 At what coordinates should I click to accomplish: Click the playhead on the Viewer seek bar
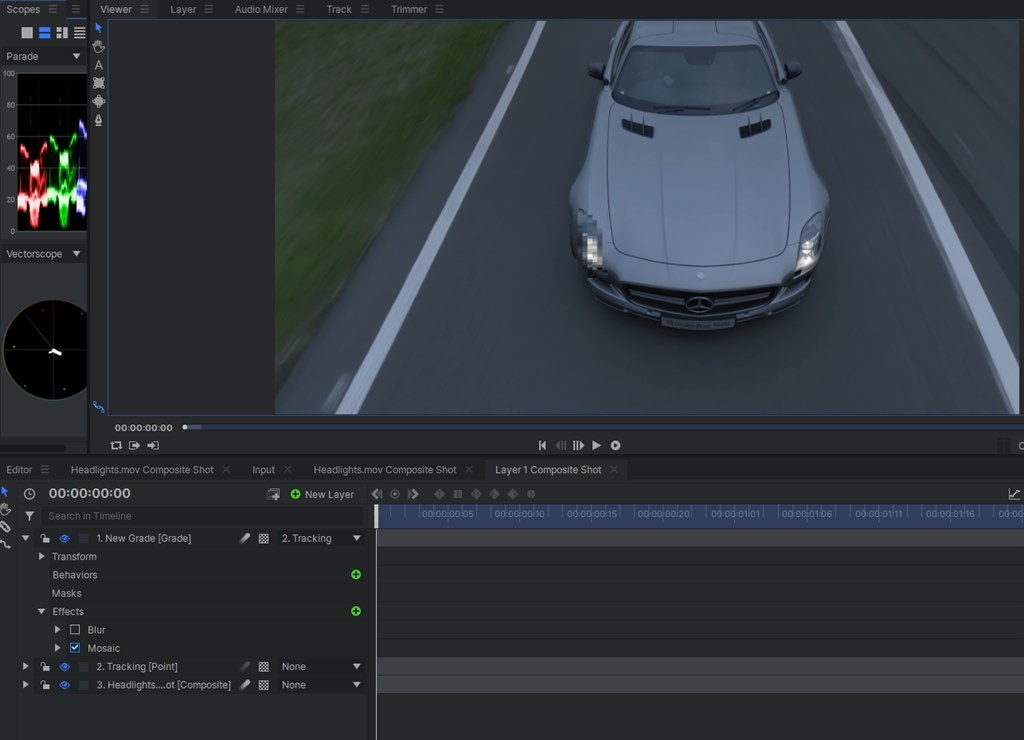(186, 426)
